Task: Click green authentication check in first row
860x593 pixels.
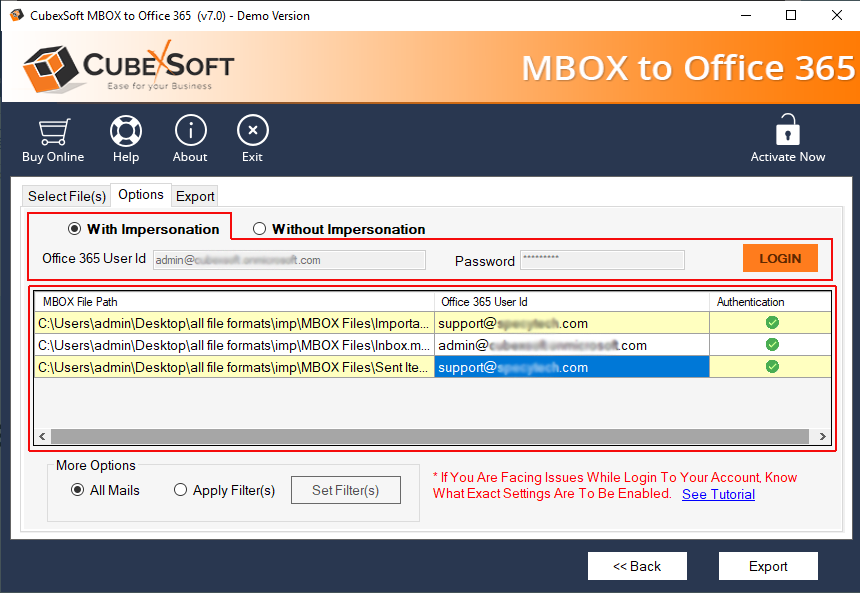Action: (x=772, y=322)
